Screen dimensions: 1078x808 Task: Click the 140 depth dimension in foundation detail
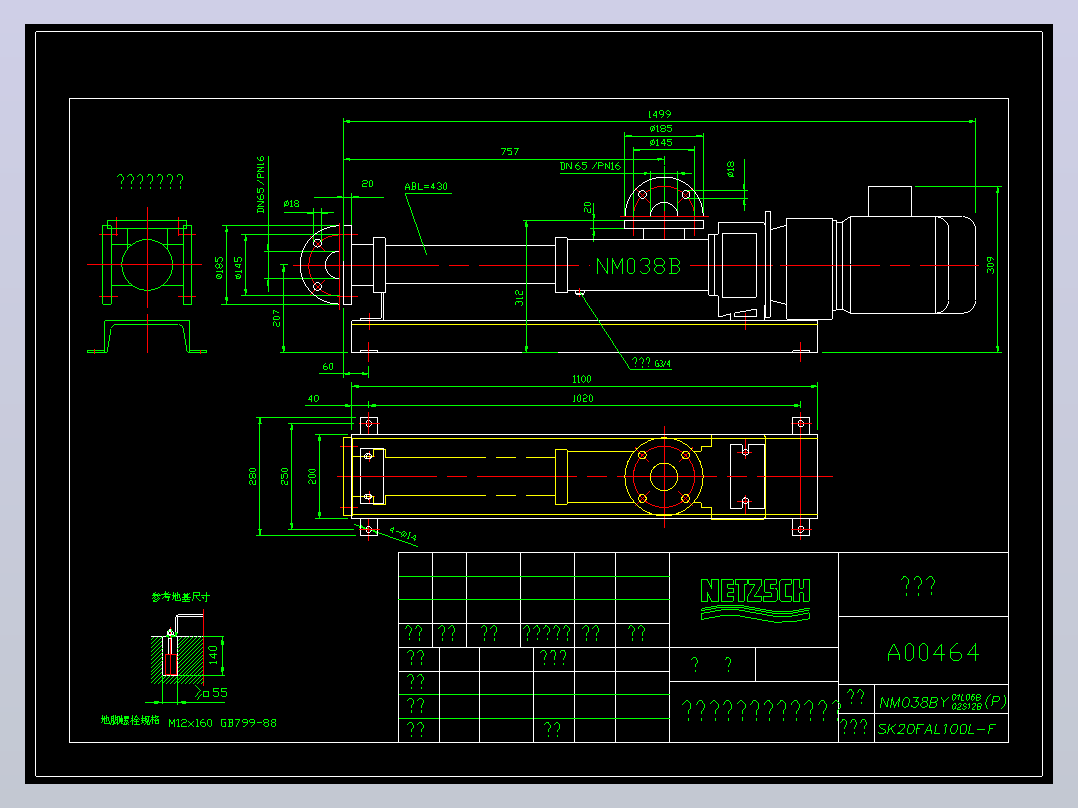pos(213,654)
